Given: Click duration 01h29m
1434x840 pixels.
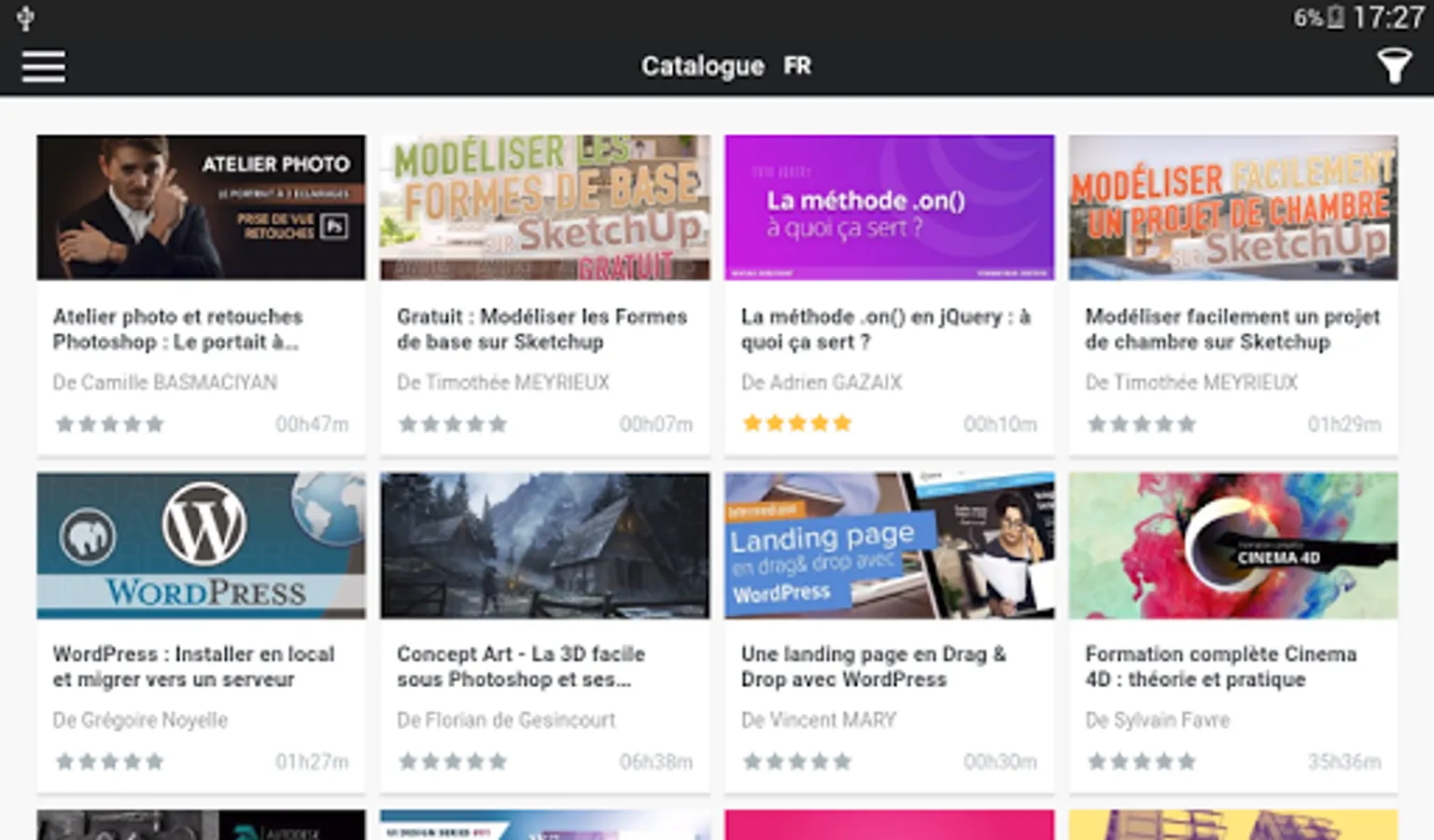Looking at the screenshot, I should [x=1344, y=425].
